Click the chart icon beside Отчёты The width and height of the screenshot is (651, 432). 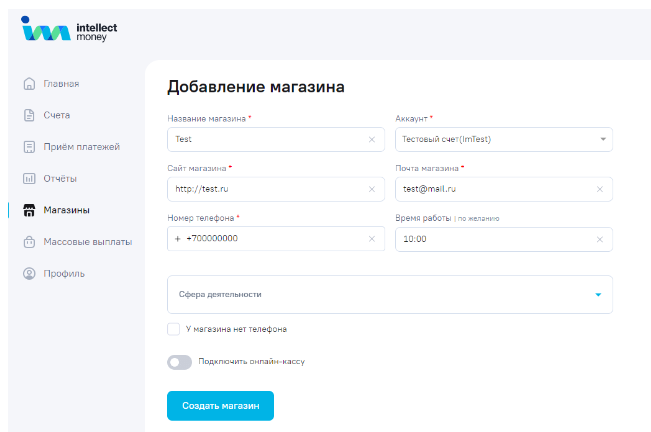pos(29,179)
